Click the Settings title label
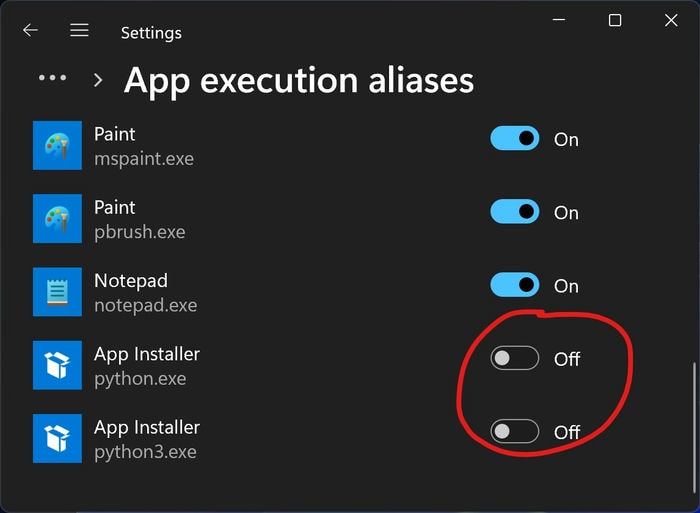700x513 pixels. (151, 33)
